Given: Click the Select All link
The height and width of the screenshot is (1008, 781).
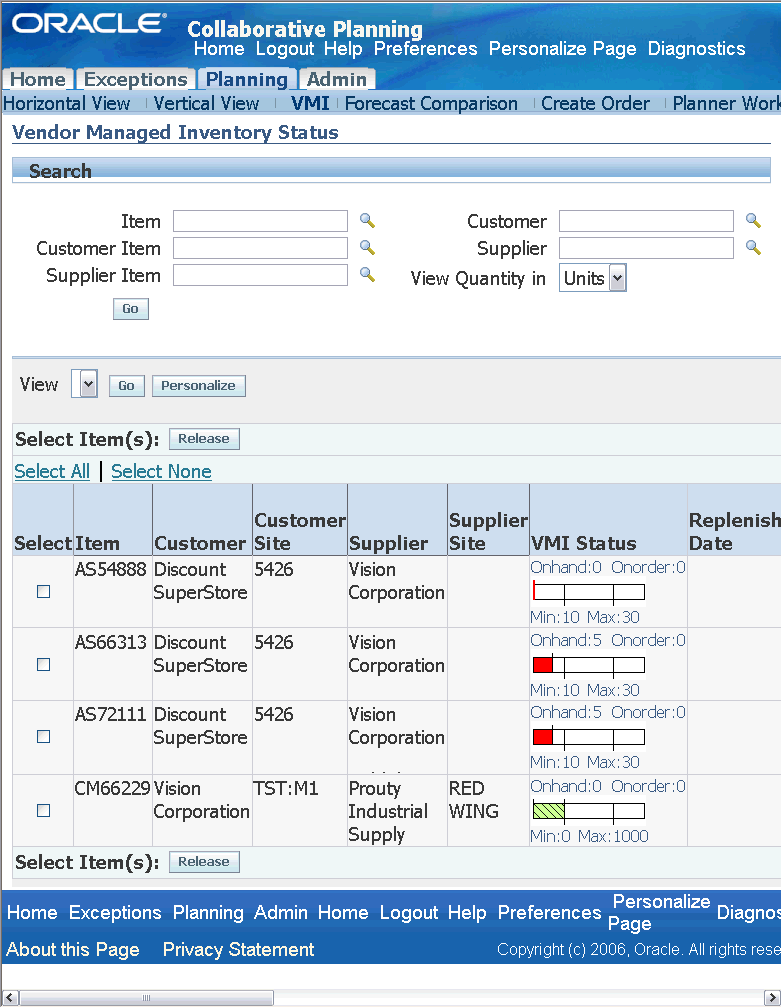Looking at the screenshot, I should pyautogui.click(x=52, y=471).
